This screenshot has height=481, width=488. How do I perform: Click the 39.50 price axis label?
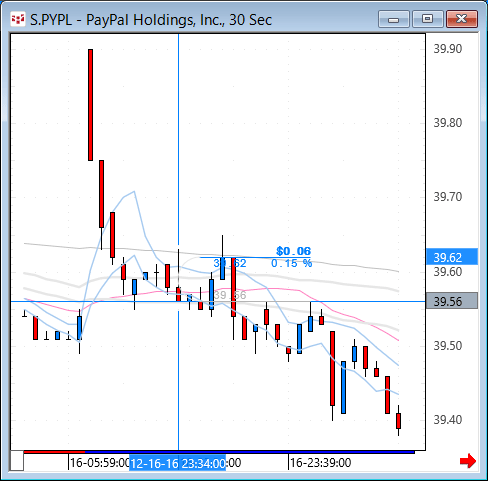click(x=448, y=346)
